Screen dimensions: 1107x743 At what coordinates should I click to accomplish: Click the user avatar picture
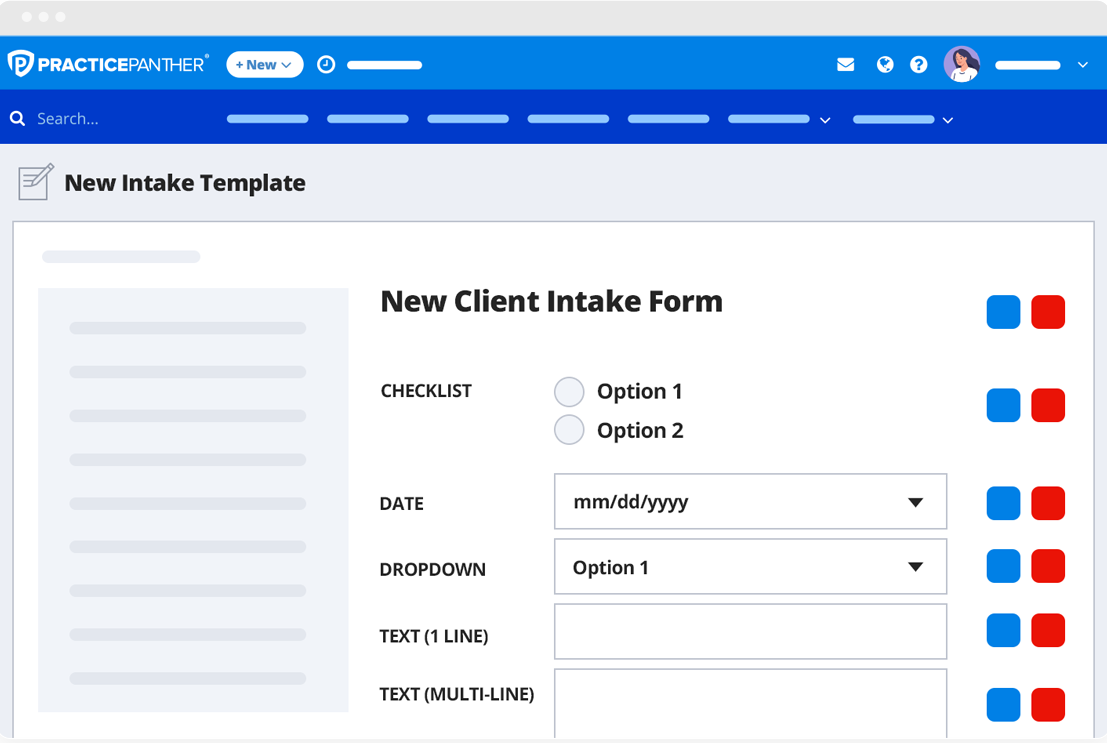click(962, 65)
